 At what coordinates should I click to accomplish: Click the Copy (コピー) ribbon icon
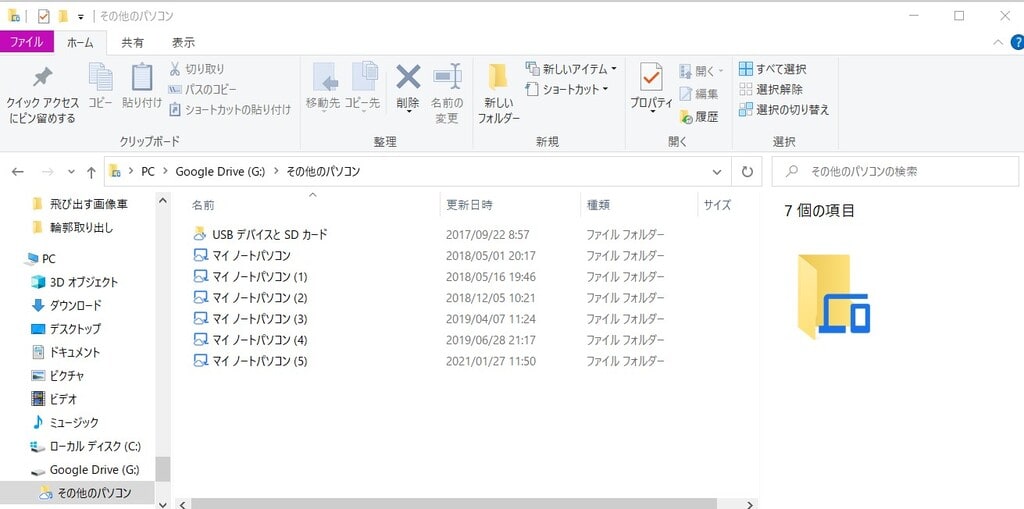(101, 86)
